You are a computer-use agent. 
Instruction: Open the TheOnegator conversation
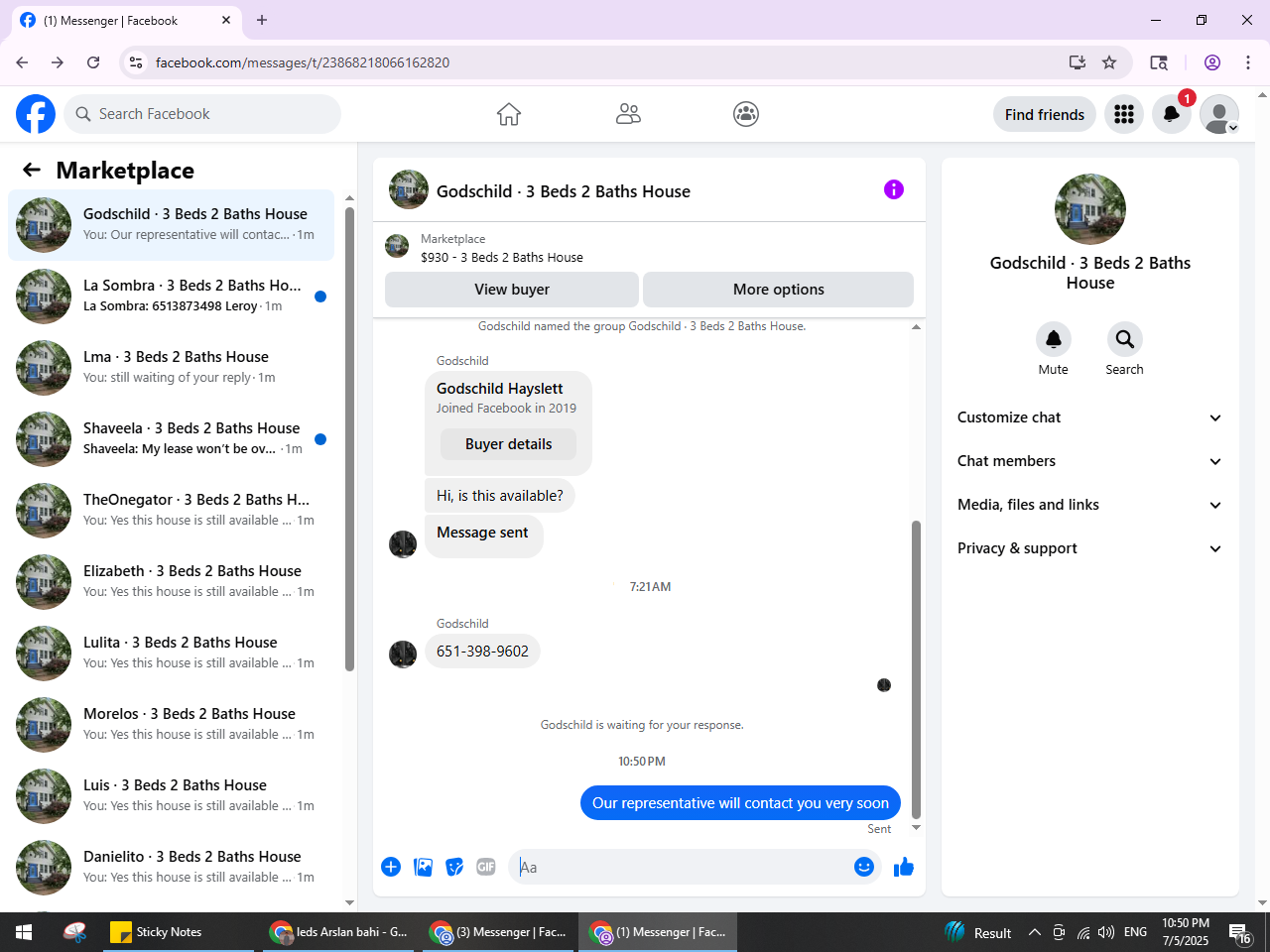[171, 511]
